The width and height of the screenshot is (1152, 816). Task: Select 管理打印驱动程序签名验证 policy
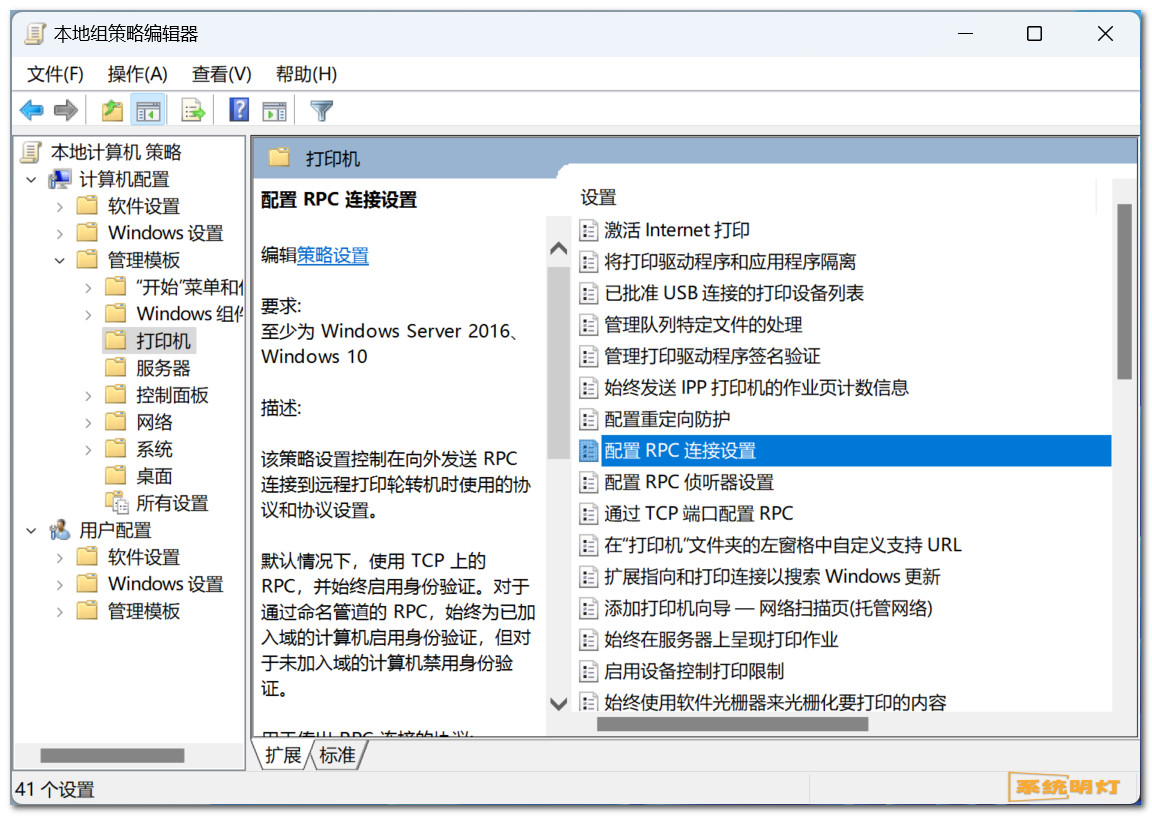point(712,356)
